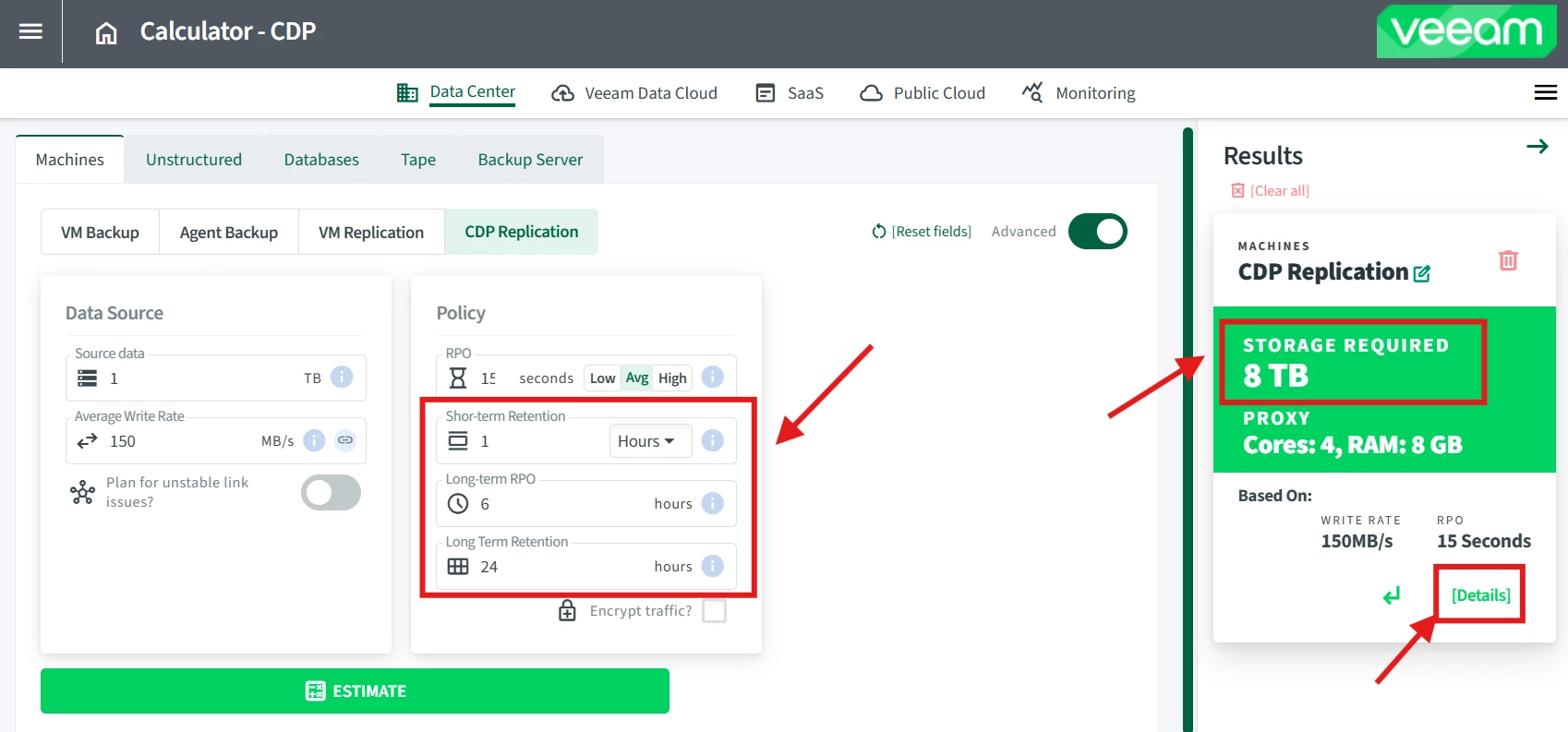Enable Plan for unstable link issues toggle
1568x732 pixels.
(331, 492)
